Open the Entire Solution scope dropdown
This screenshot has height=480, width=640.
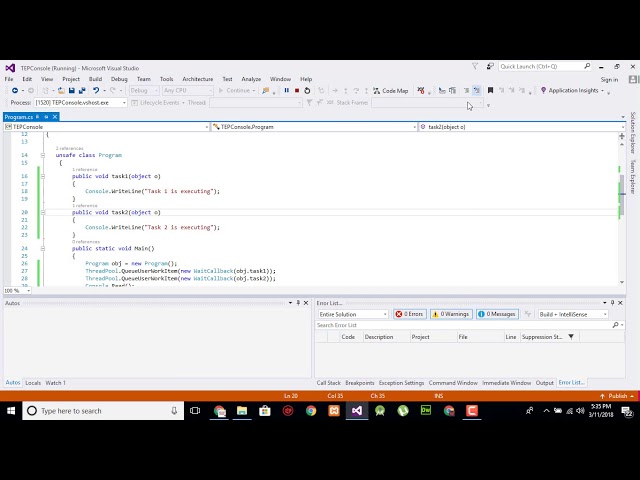tap(353, 314)
